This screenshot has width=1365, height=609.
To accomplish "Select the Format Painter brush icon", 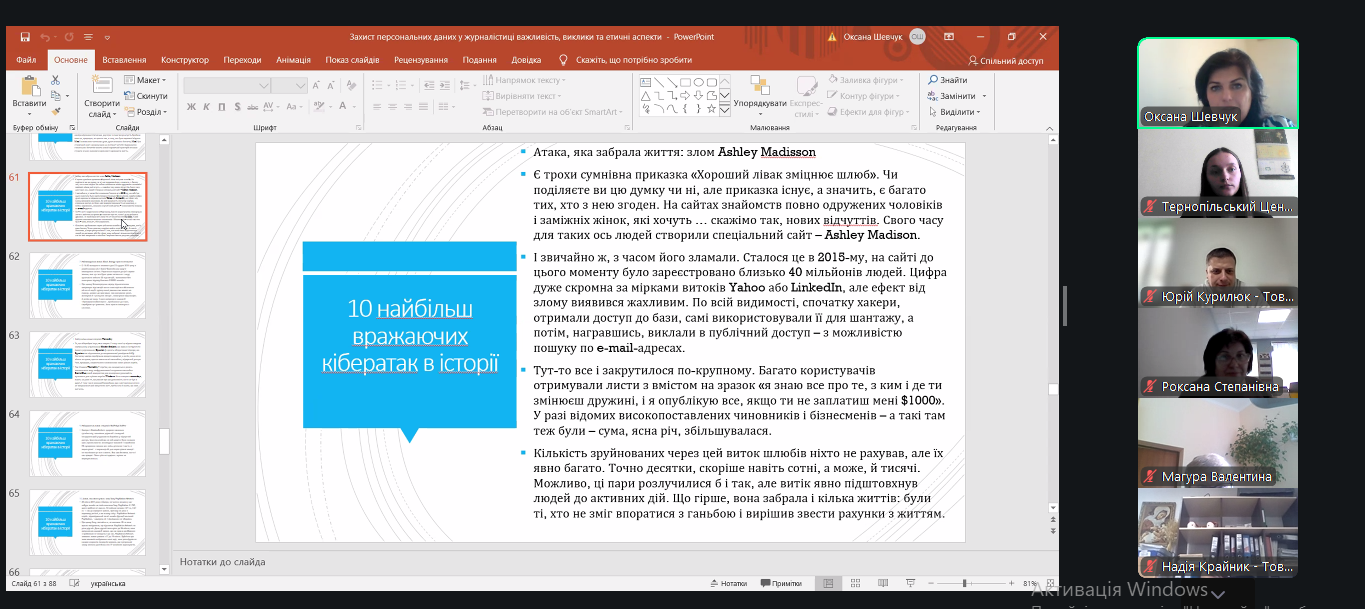I will (57, 111).
